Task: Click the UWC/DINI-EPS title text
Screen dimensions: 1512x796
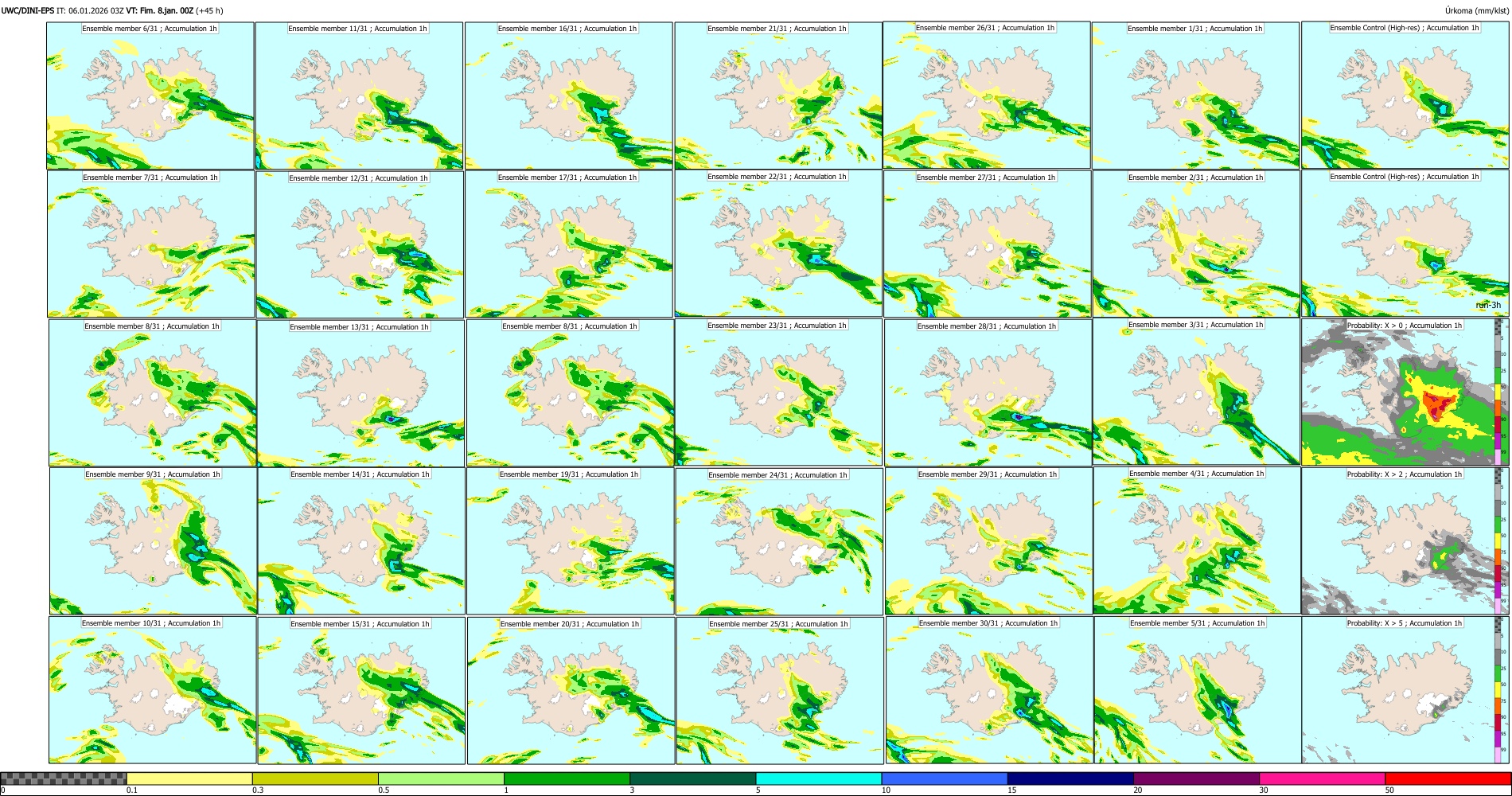Action: [x=28, y=10]
